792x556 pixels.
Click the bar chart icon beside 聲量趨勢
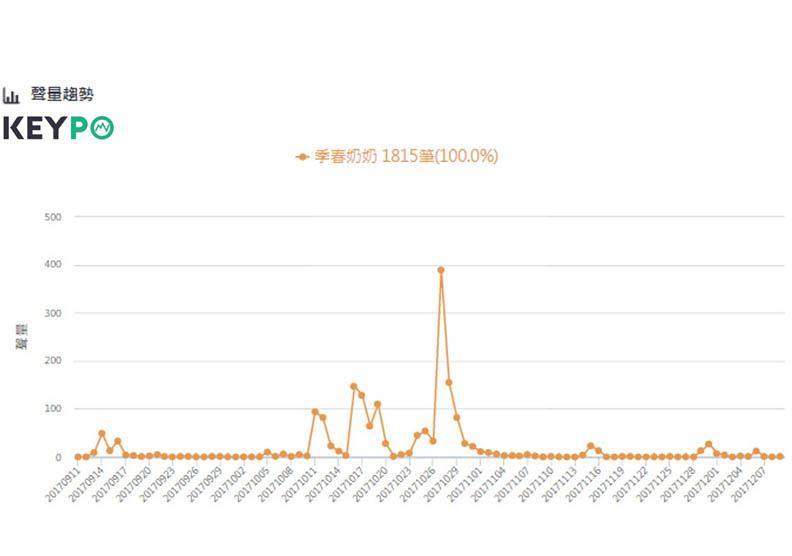coord(12,95)
